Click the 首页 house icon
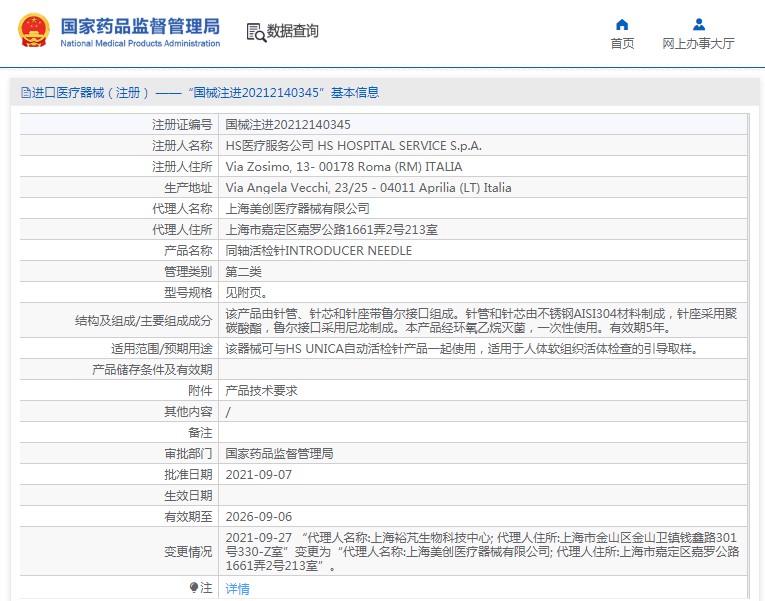The height and width of the screenshot is (601, 765). tap(622, 24)
